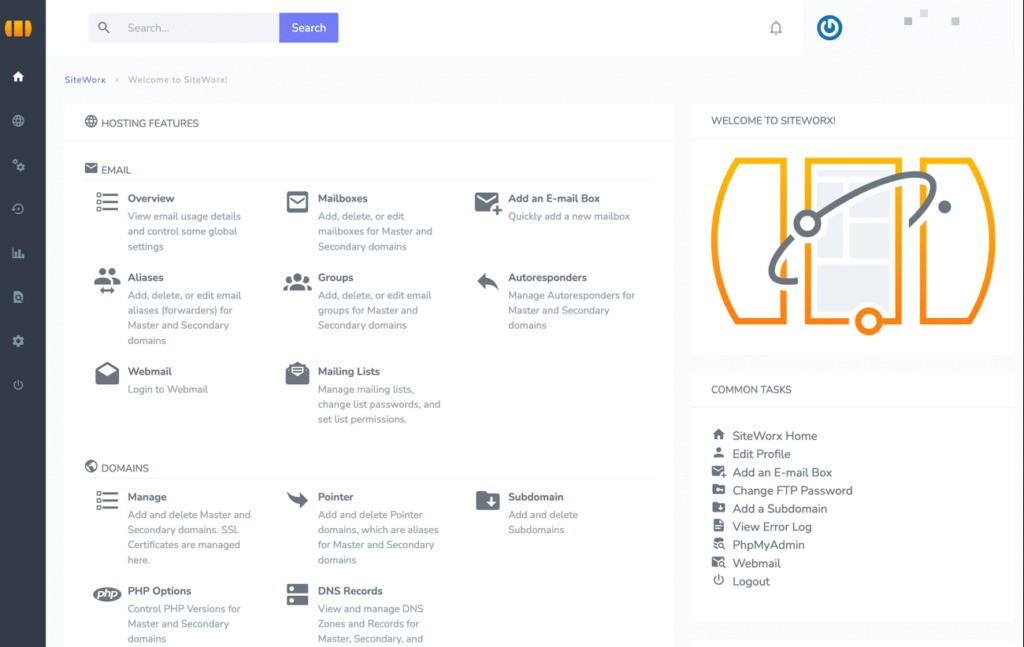Click the domains Manage list icon

[107, 500]
